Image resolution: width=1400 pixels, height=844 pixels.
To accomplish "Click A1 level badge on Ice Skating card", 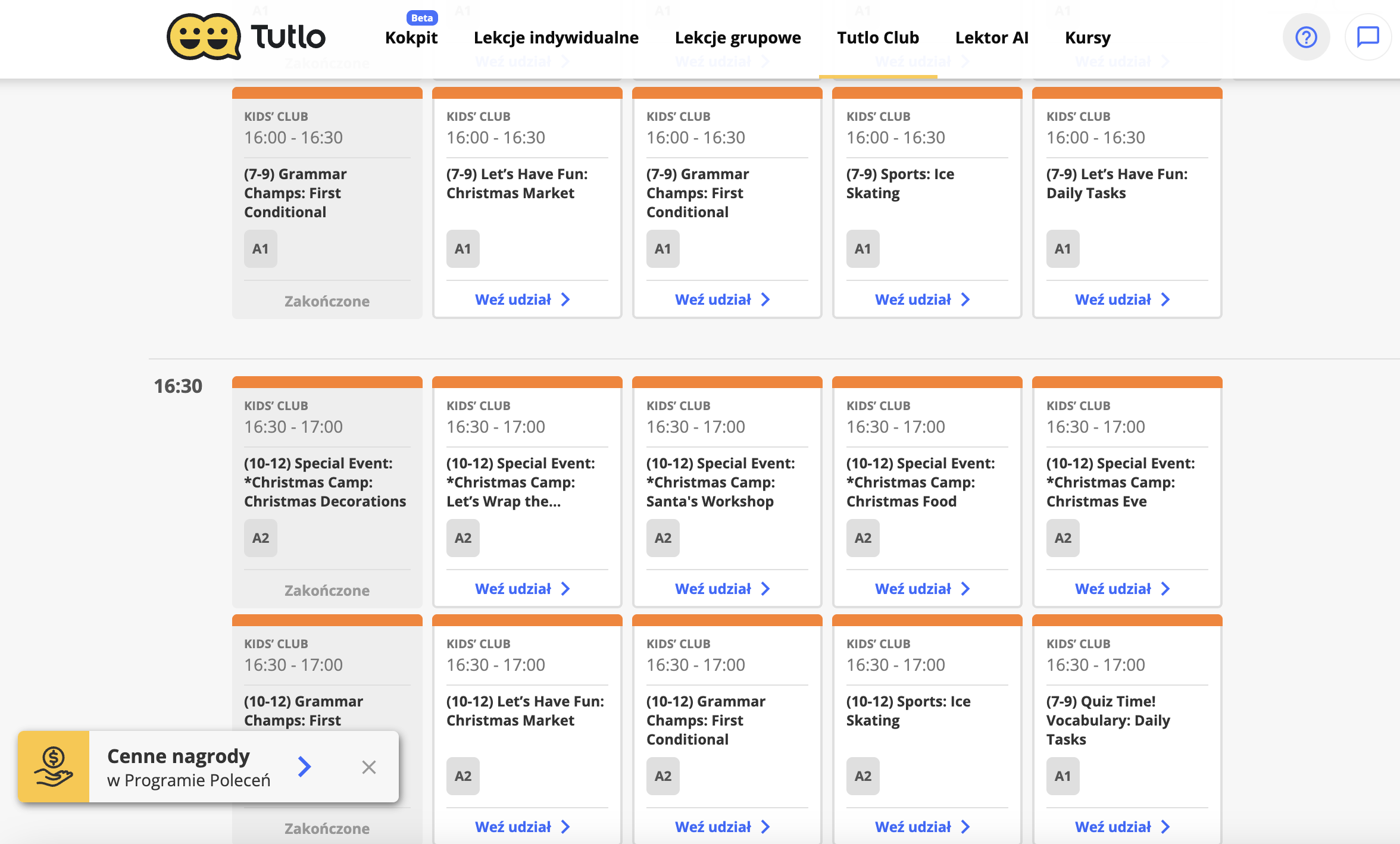I will pyautogui.click(x=862, y=249).
